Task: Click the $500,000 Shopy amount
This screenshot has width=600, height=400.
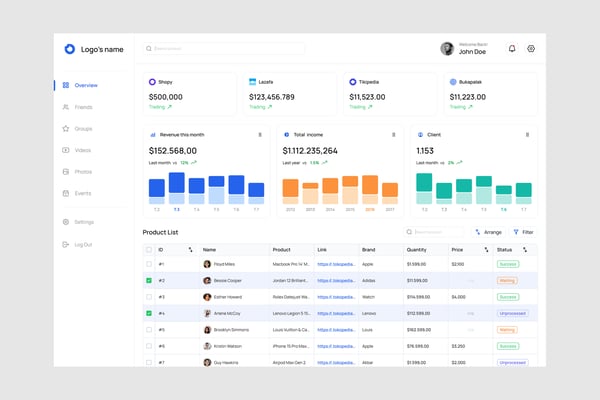Action: coord(166,97)
